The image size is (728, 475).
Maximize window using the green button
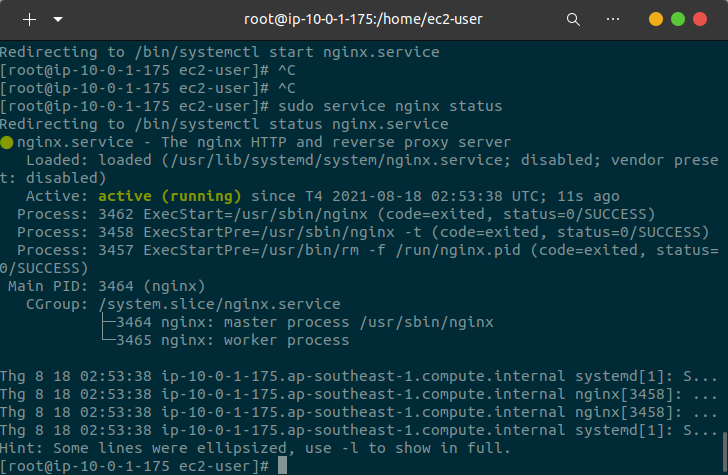(678, 19)
